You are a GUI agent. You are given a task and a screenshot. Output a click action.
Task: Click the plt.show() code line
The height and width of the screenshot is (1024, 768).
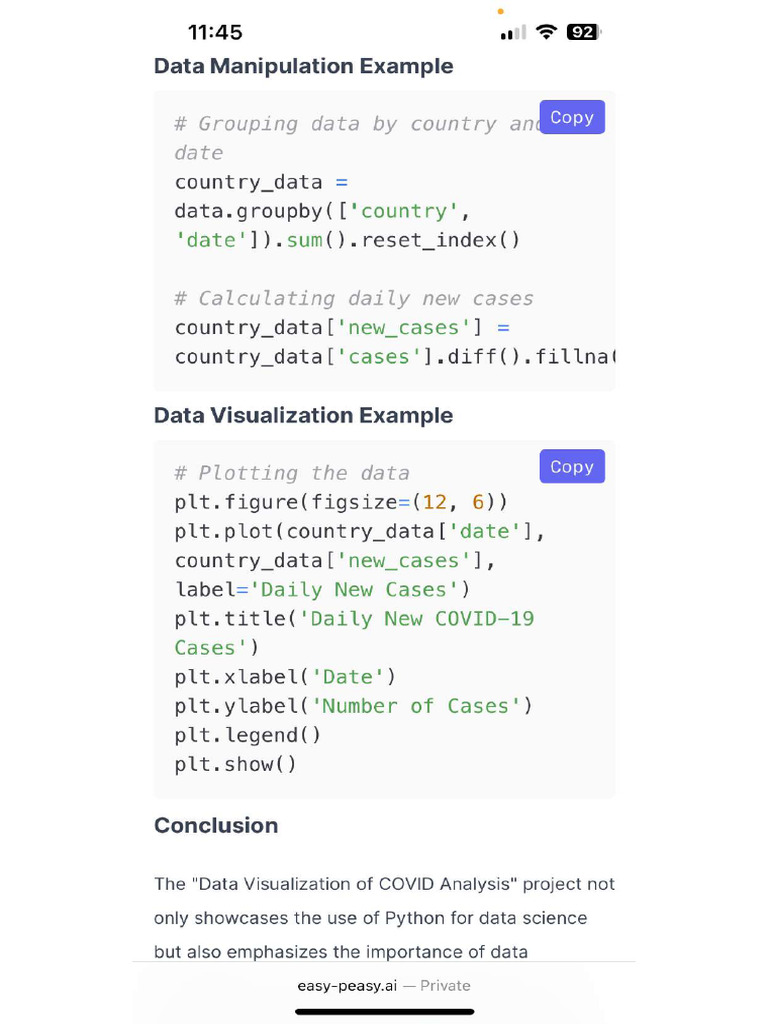click(235, 764)
